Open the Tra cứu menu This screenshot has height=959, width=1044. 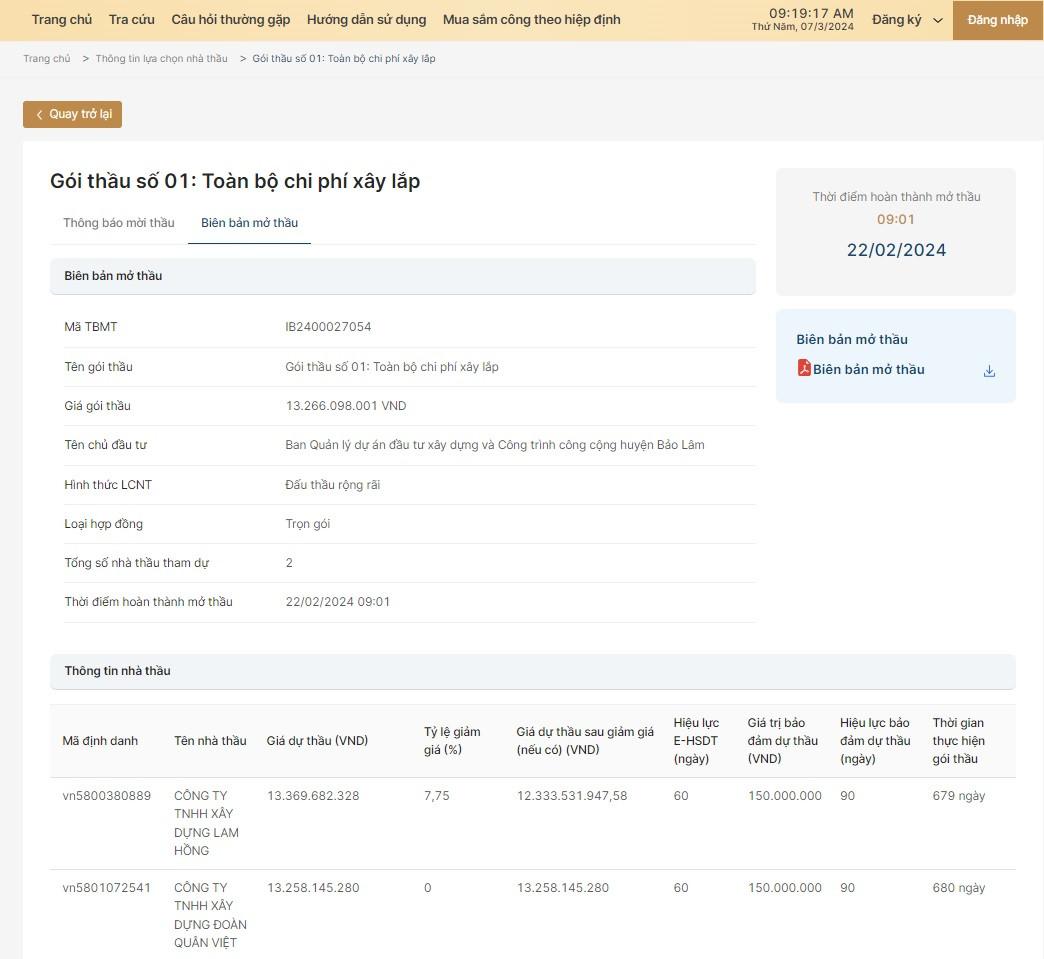point(131,20)
